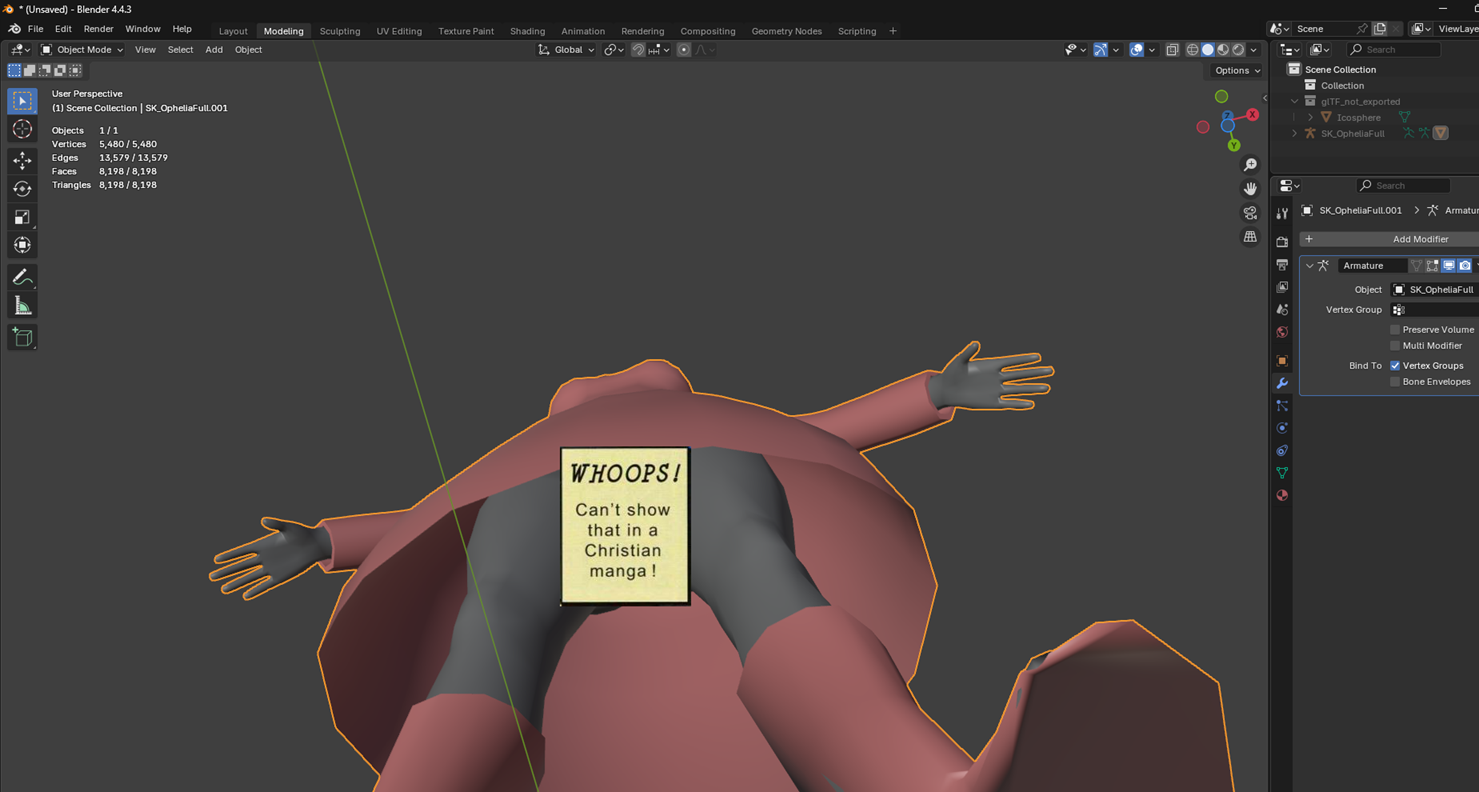Open the Render properties tab
Image resolution: width=1479 pixels, height=792 pixels.
pyautogui.click(x=1282, y=242)
